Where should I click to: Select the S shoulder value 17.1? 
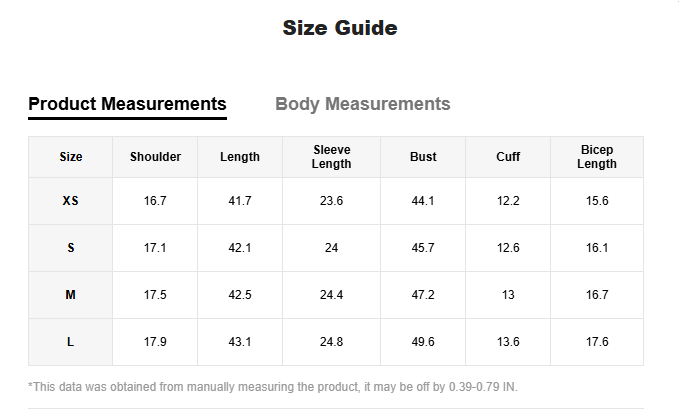coord(155,248)
